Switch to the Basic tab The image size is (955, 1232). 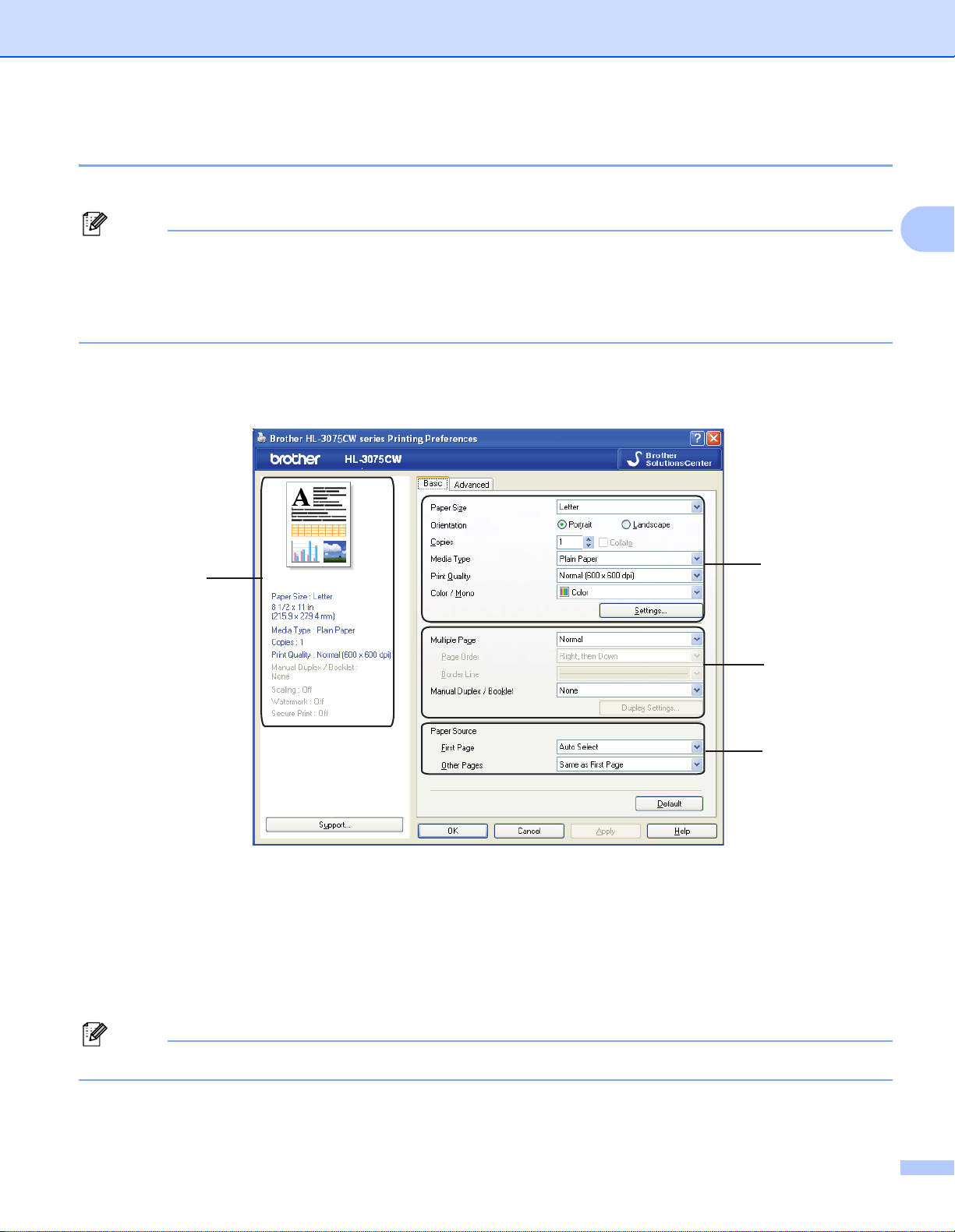[x=433, y=483]
